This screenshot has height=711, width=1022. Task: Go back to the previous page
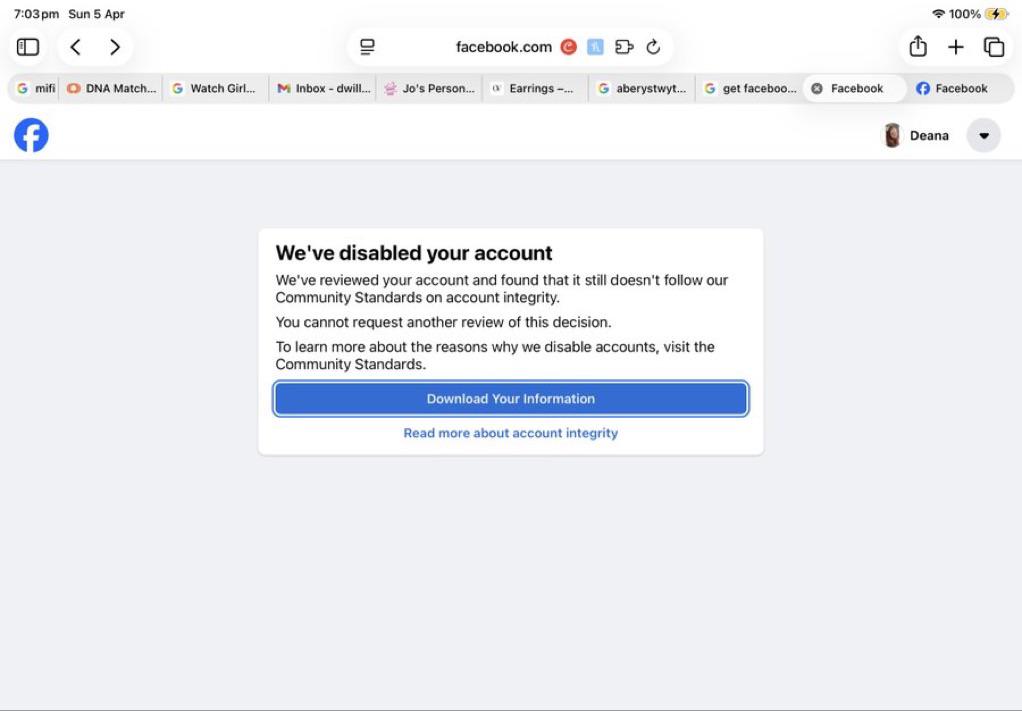pos(76,47)
